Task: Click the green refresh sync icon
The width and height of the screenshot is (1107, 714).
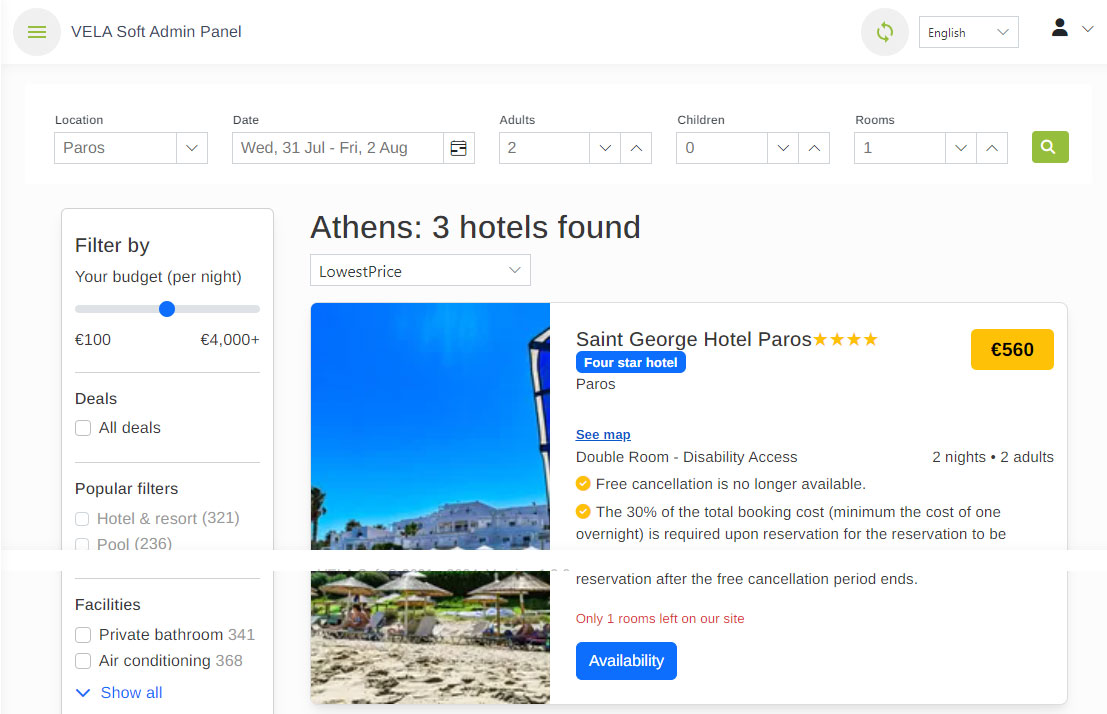Action: (x=884, y=32)
